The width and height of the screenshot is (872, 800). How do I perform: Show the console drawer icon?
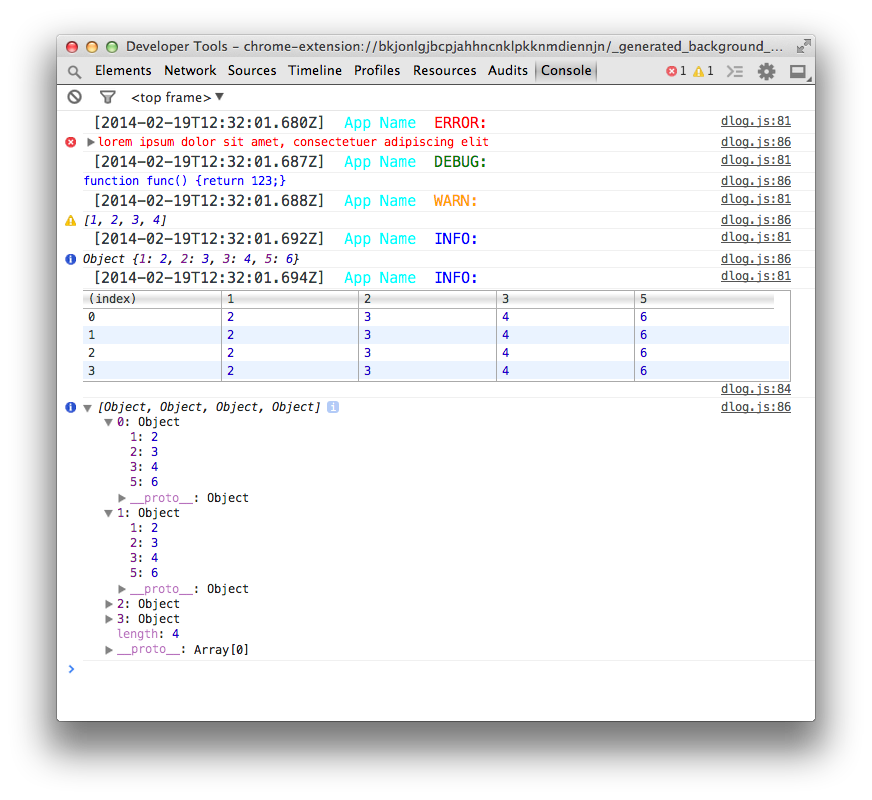click(x=735, y=71)
